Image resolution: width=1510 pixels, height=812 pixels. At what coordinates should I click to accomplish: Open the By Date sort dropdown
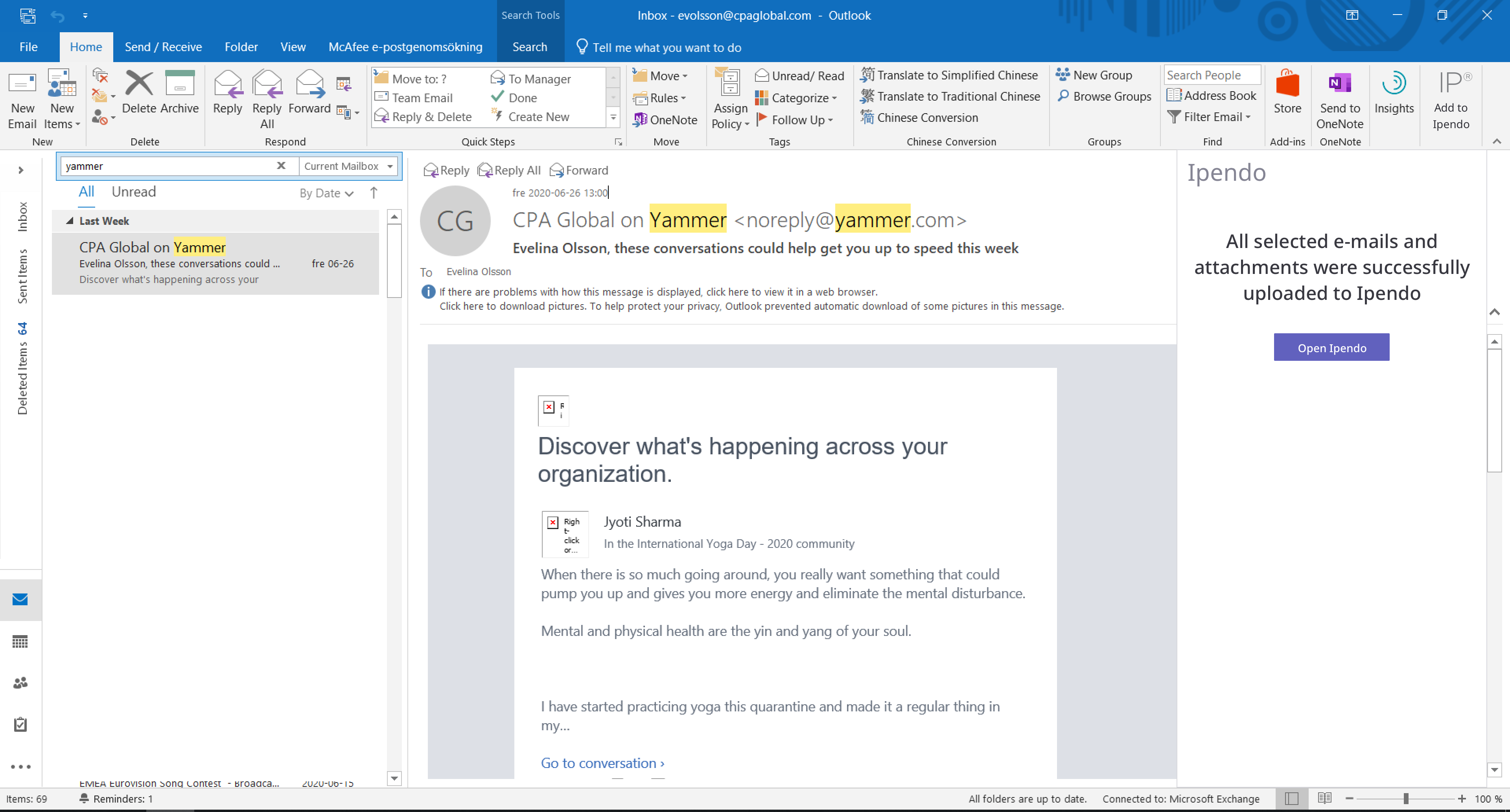pyautogui.click(x=326, y=193)
